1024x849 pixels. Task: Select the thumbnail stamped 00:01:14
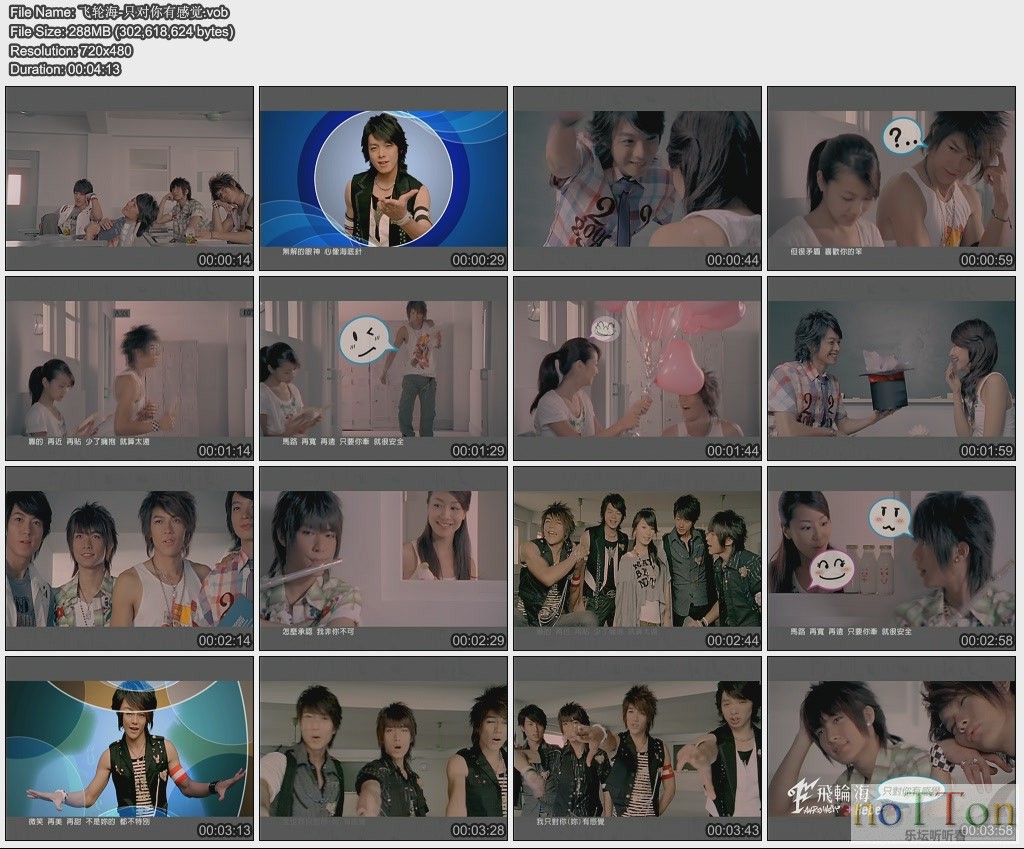tap(129, 368)
